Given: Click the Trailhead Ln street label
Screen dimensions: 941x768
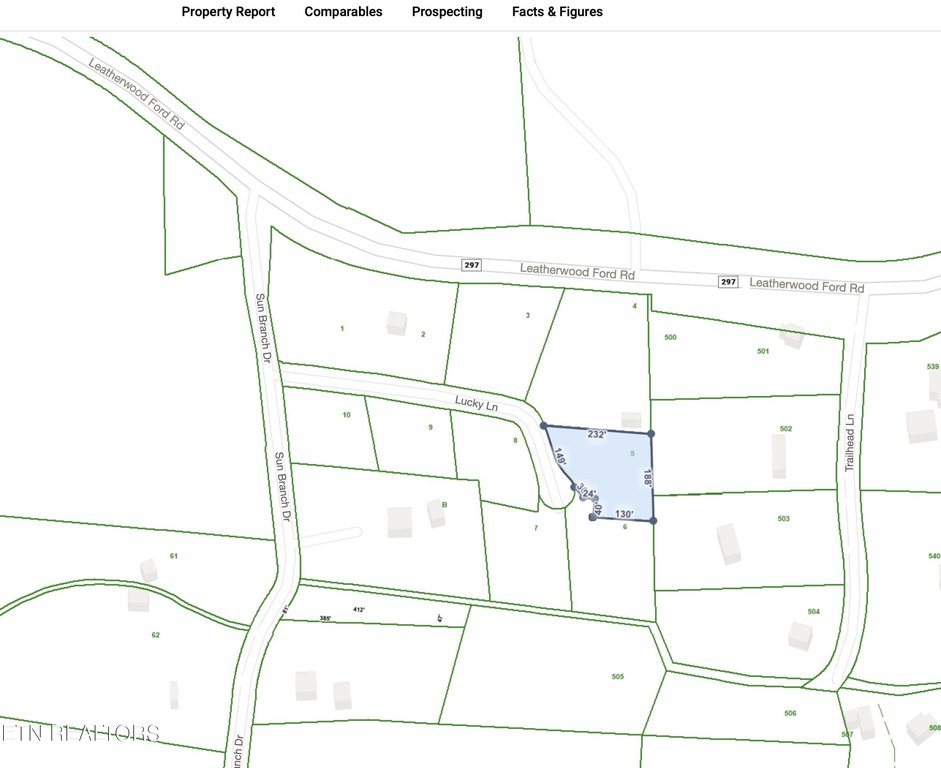Looking at the screenshot, I should point(849,443).
